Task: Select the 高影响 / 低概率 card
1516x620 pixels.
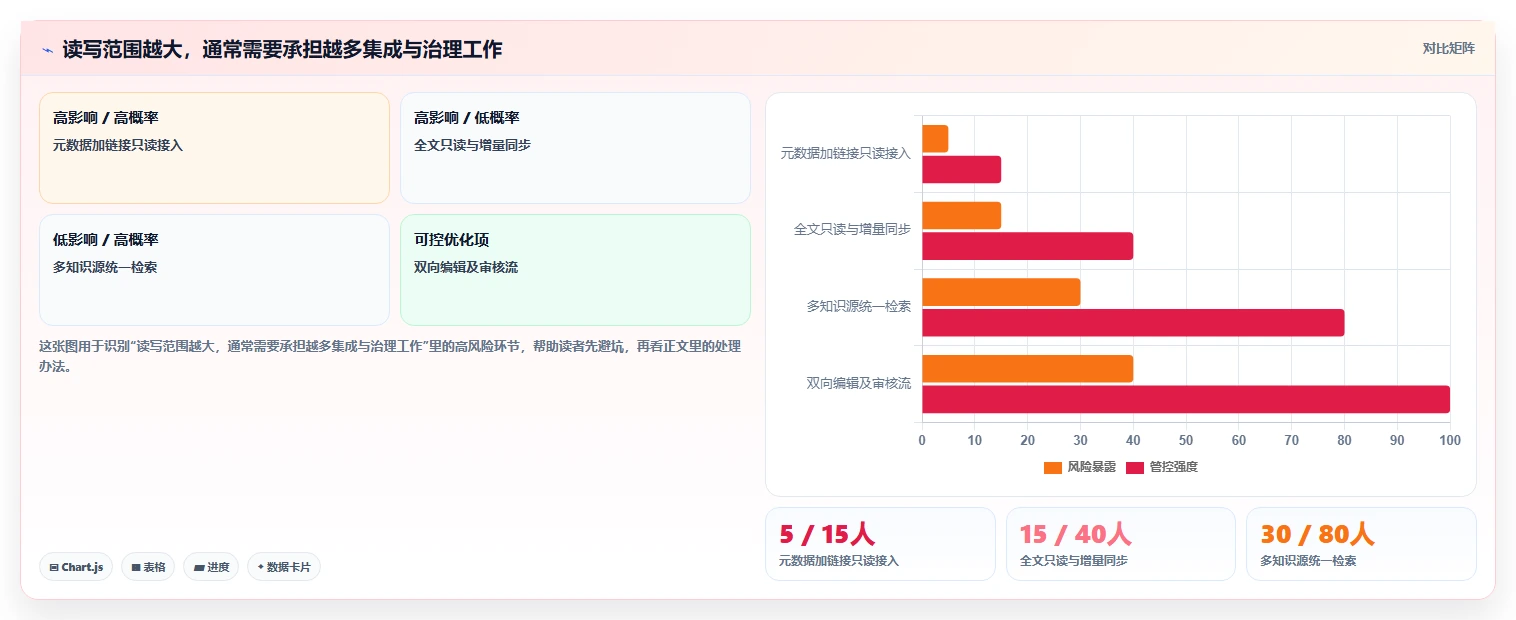Action: tap(575, 148)
